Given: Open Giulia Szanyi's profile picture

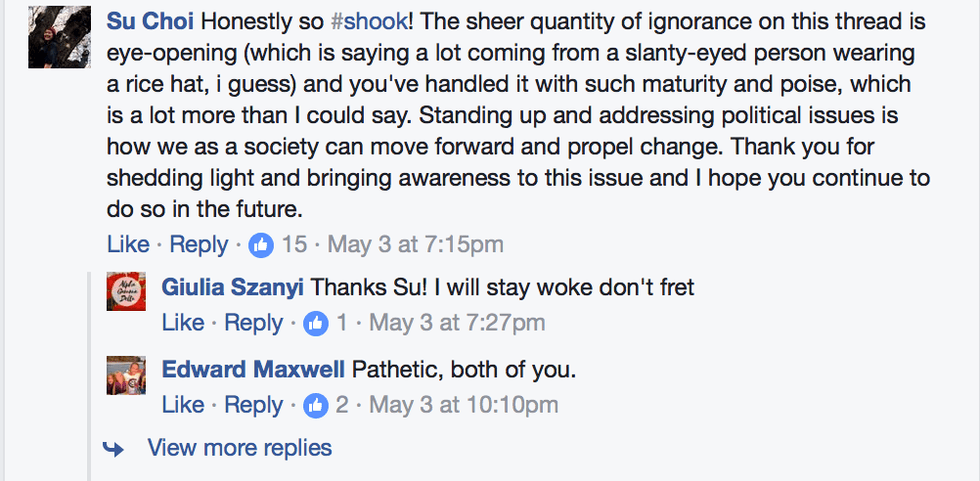Looking at the screenshot, I should (x=127, y=291).
